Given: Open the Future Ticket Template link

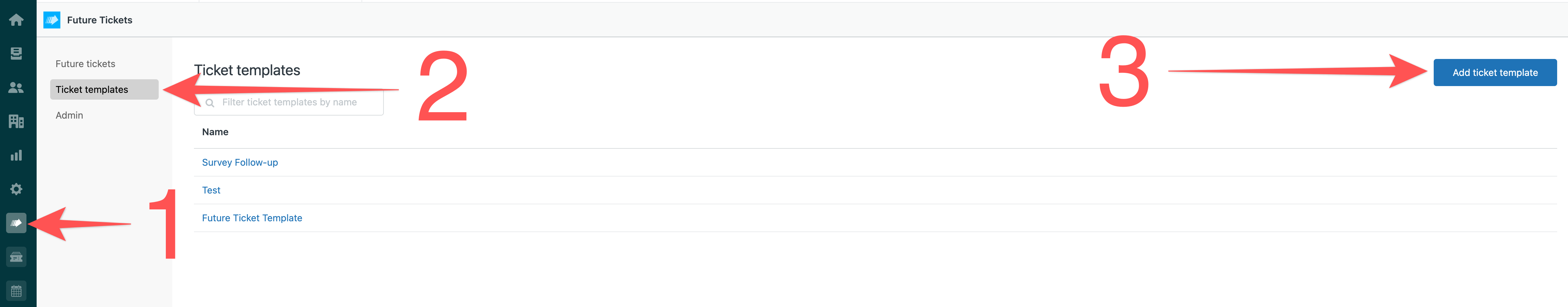Looking at the screenshot, I should tap(252, 218).
